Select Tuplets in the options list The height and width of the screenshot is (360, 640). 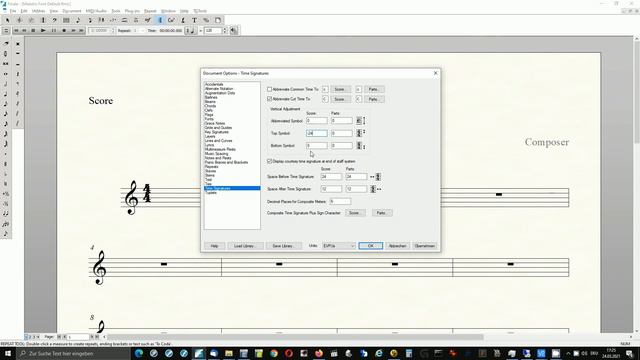coord(211,193)
